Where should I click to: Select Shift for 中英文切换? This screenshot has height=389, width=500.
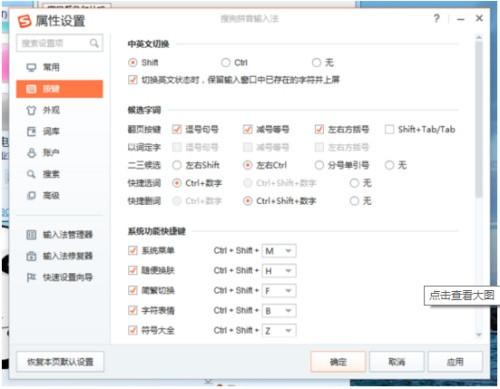[x=133, y=62]
